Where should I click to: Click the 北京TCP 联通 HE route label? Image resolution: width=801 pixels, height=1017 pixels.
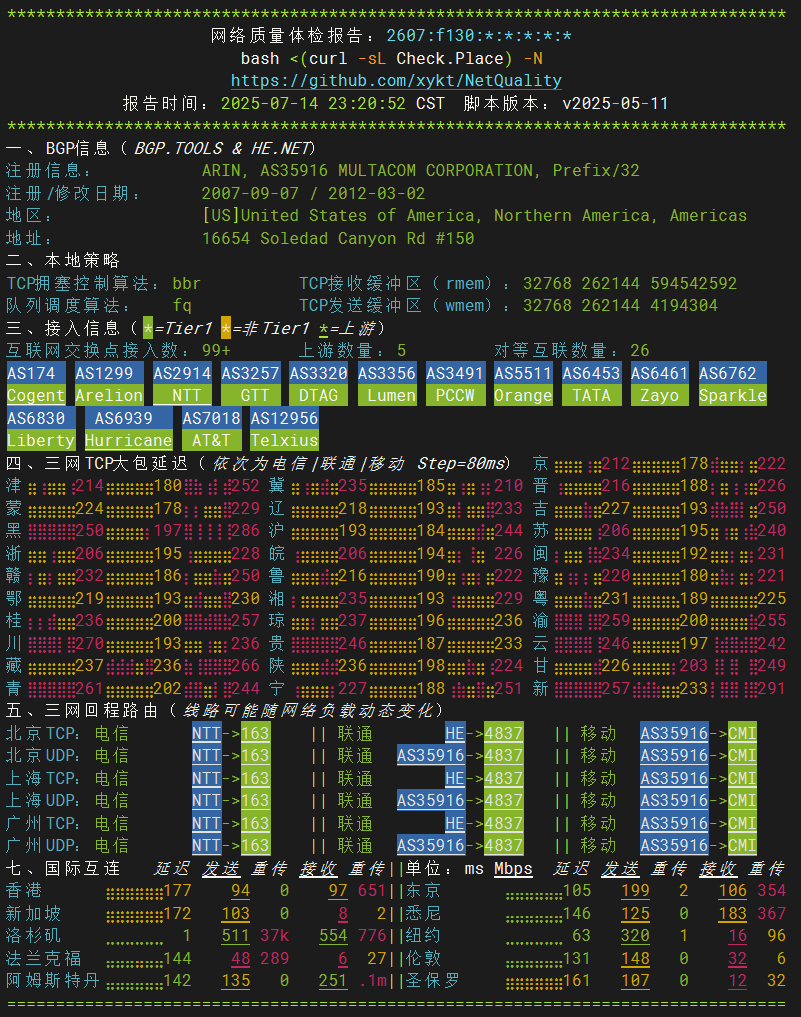click(455, 734)
